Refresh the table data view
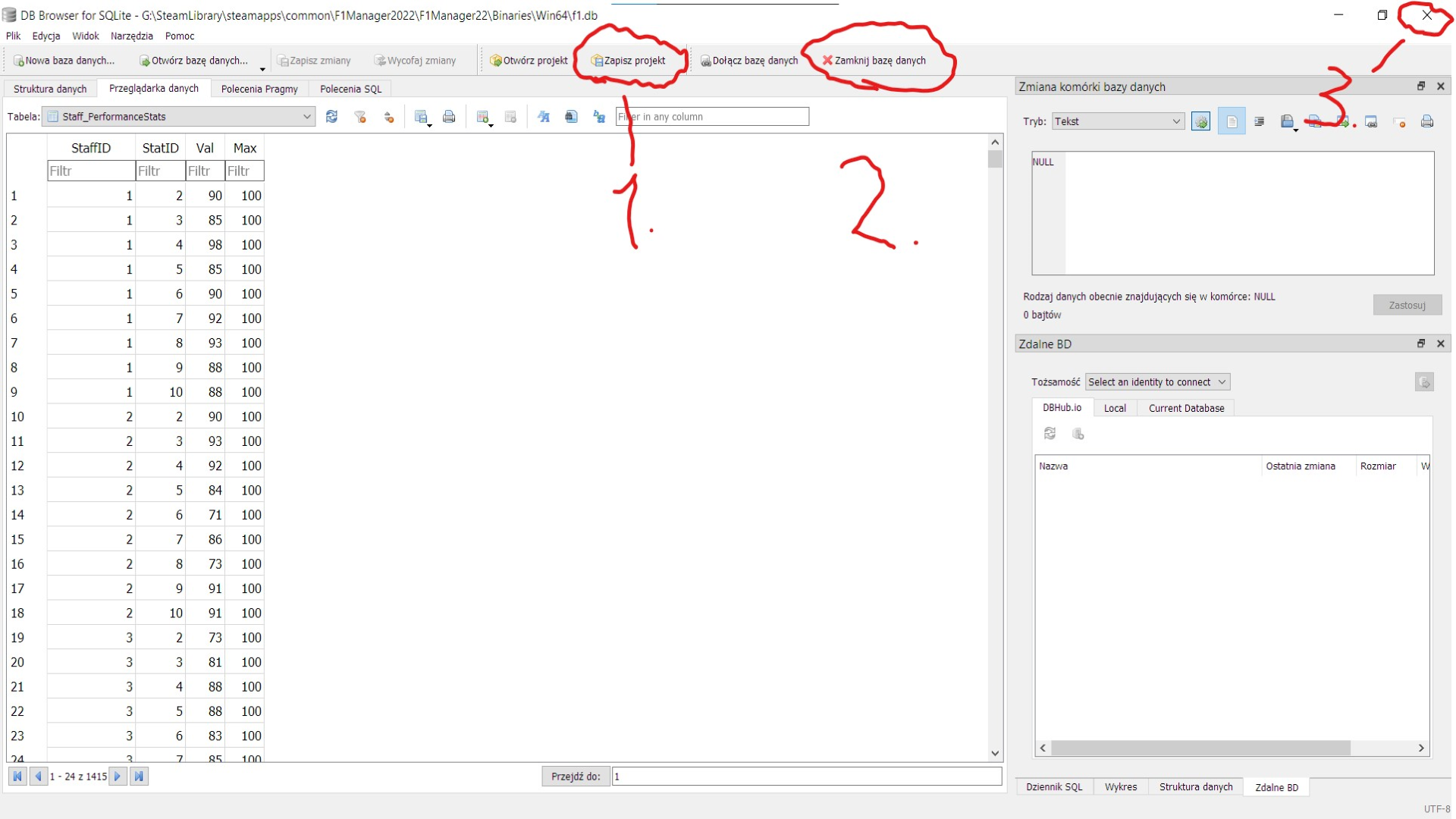The width and height of the screenshot is (1456, 819). (331, 117)
